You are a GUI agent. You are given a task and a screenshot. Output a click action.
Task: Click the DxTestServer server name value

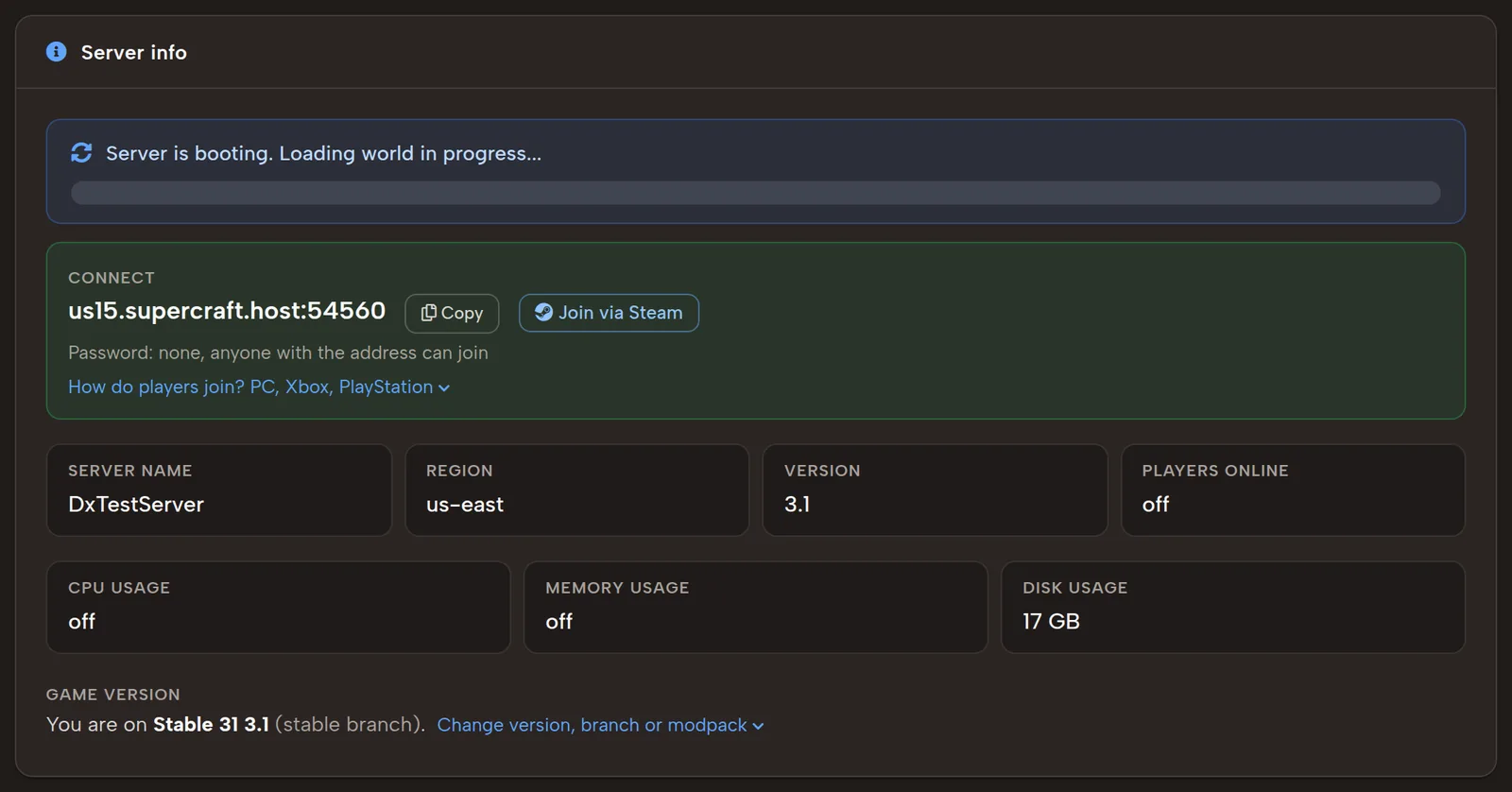136,505
